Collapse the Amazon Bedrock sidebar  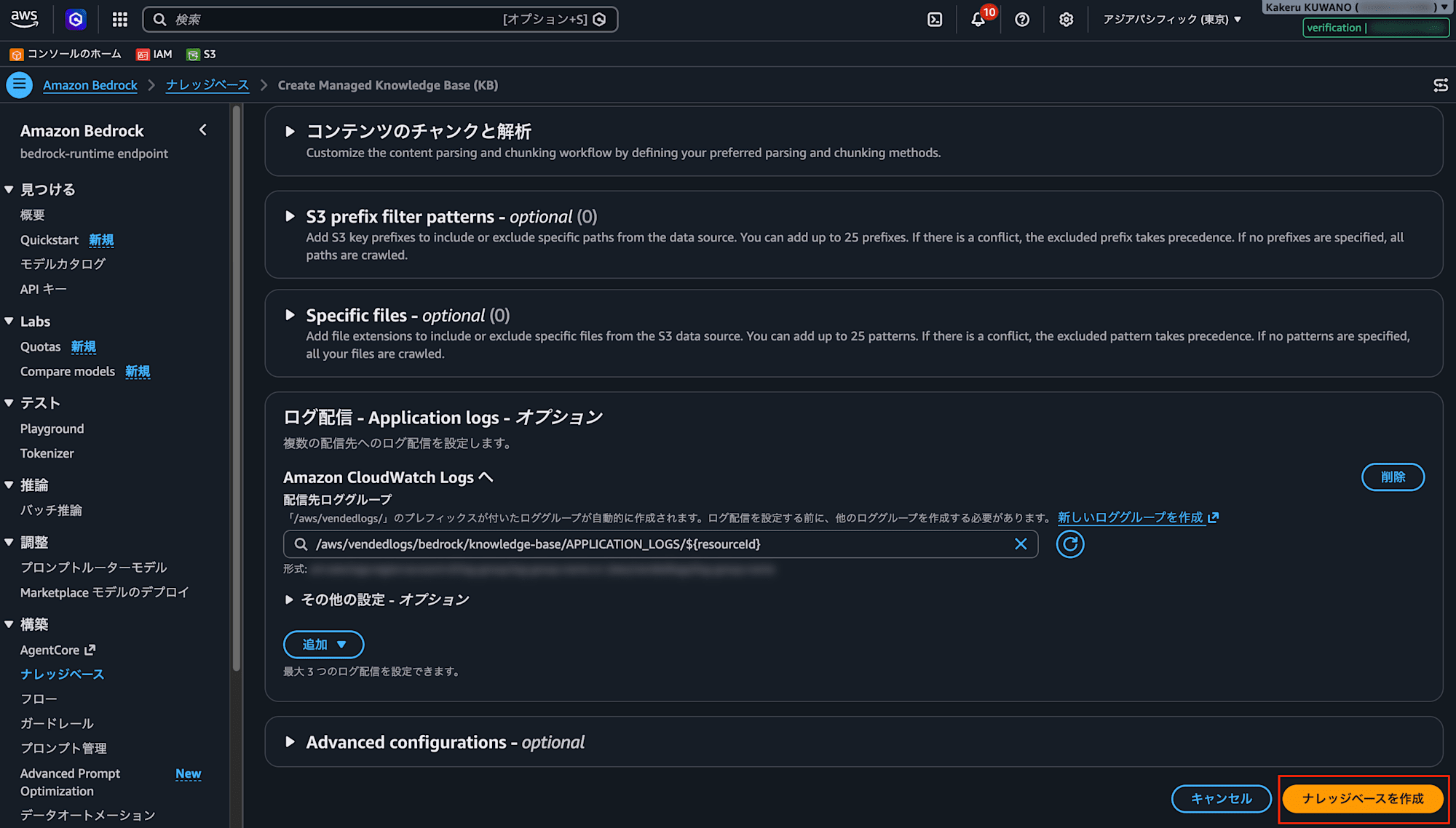[203, 130]
